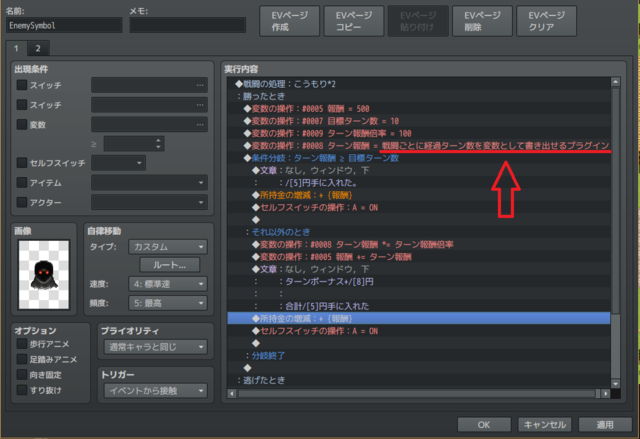Select the row ターンボーナス+/[8]円
This screenshot has width=640, height=439.
pyautogui.click(x=419, y=282)
